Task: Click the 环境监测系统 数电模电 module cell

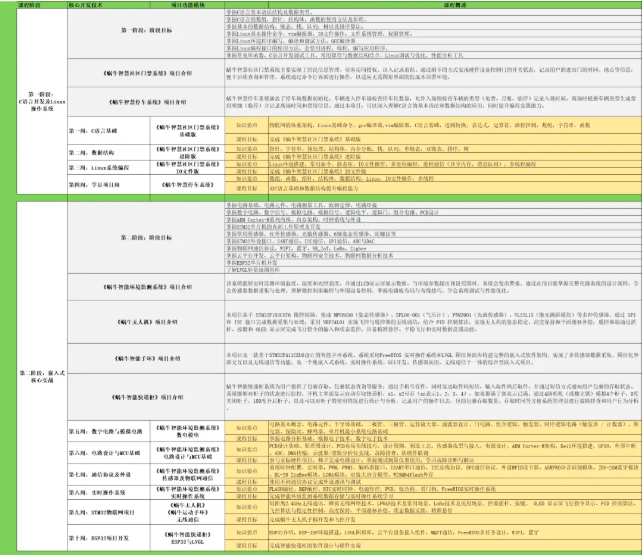Action: (187, 431)
